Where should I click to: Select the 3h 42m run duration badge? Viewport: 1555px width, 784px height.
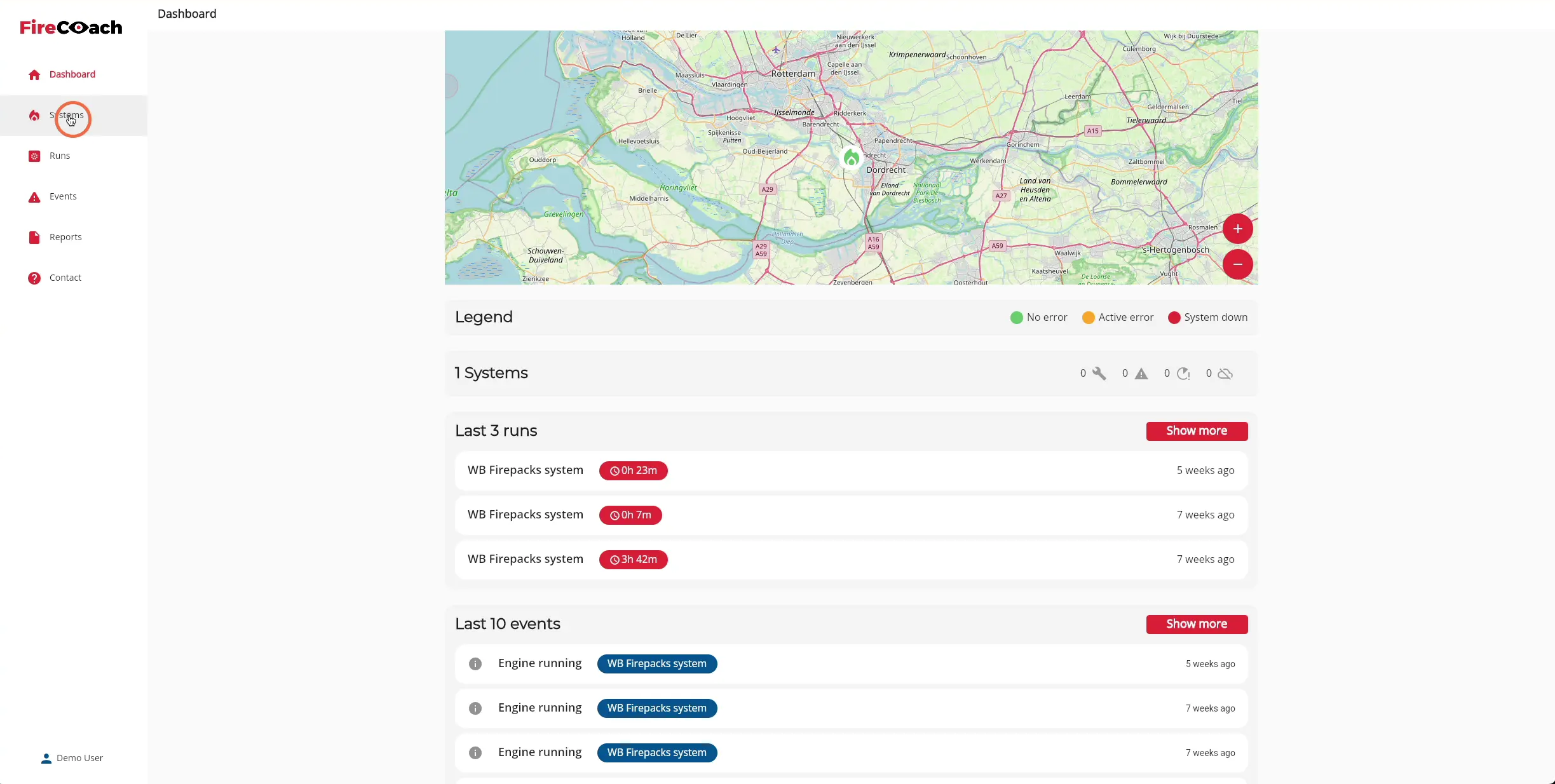633,560
